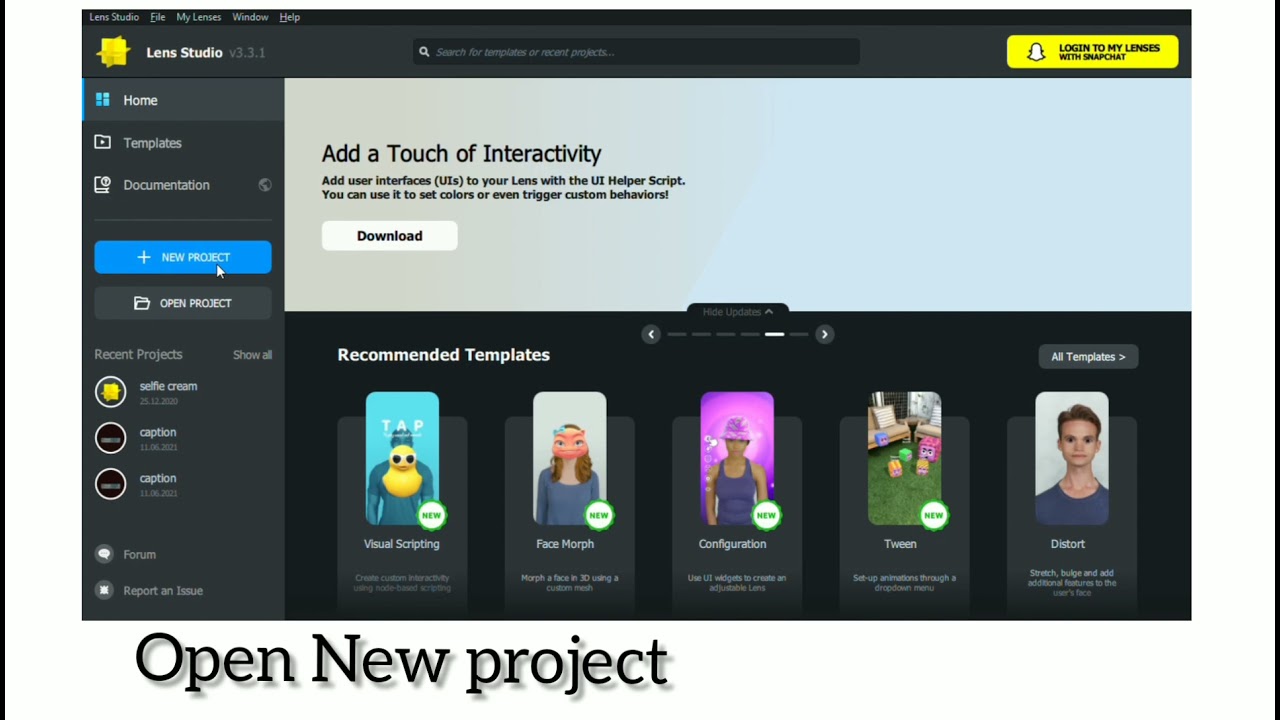
Task: Download the UI Helper Script
Action: point(390,236)
